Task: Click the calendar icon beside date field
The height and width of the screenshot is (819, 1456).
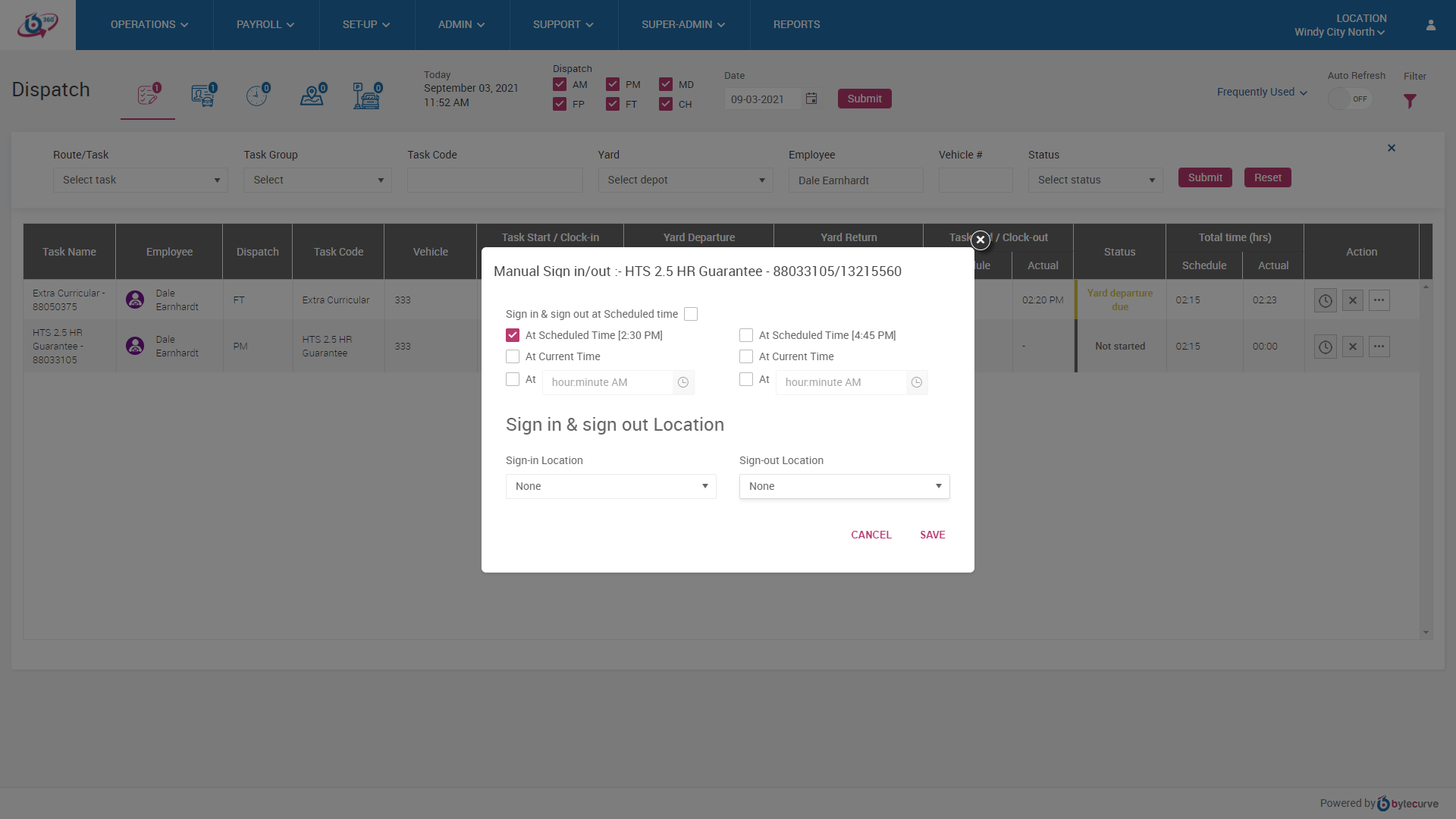Action: [x=811, y=99]
